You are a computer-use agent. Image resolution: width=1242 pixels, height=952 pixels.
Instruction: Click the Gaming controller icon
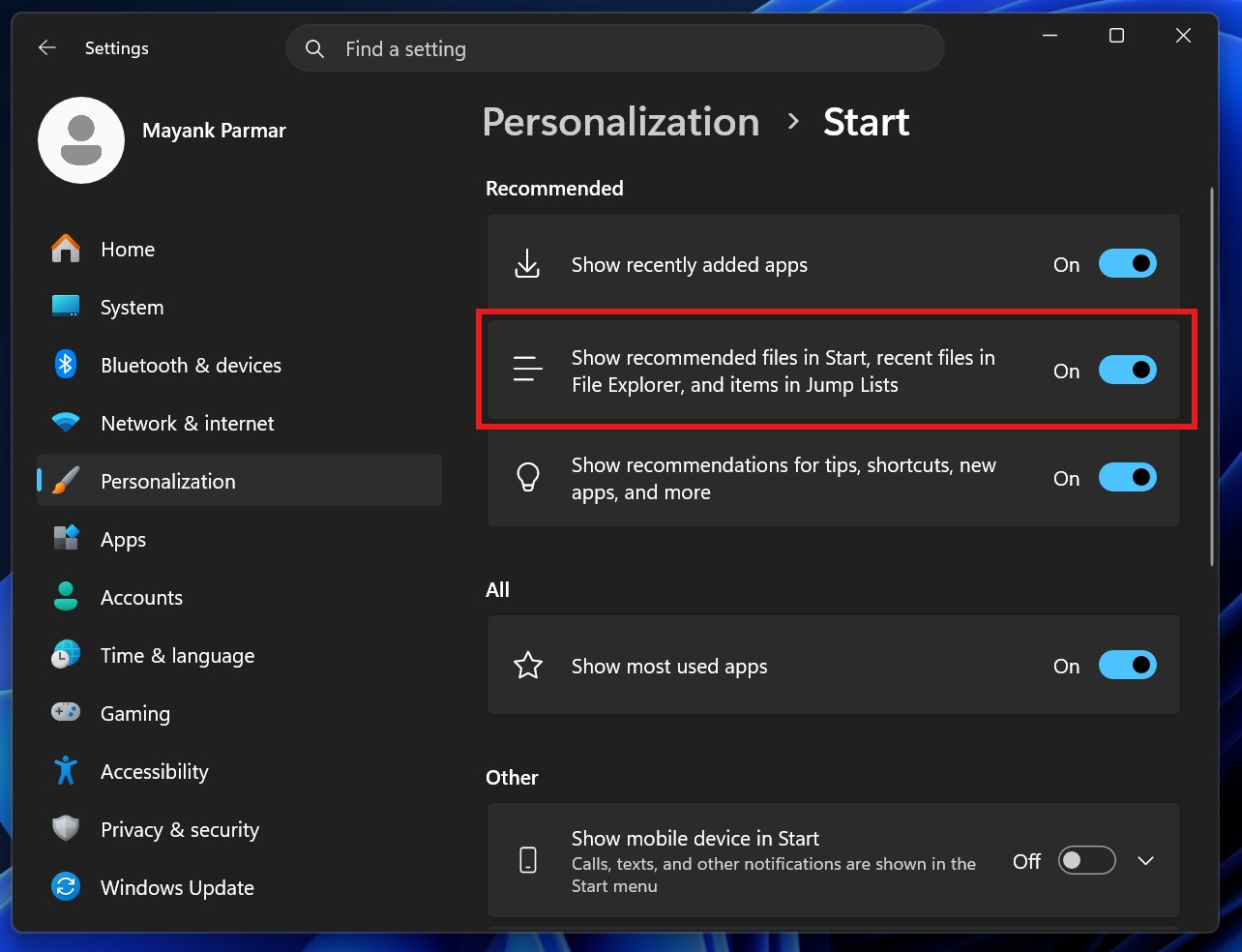tap(66, 713)
